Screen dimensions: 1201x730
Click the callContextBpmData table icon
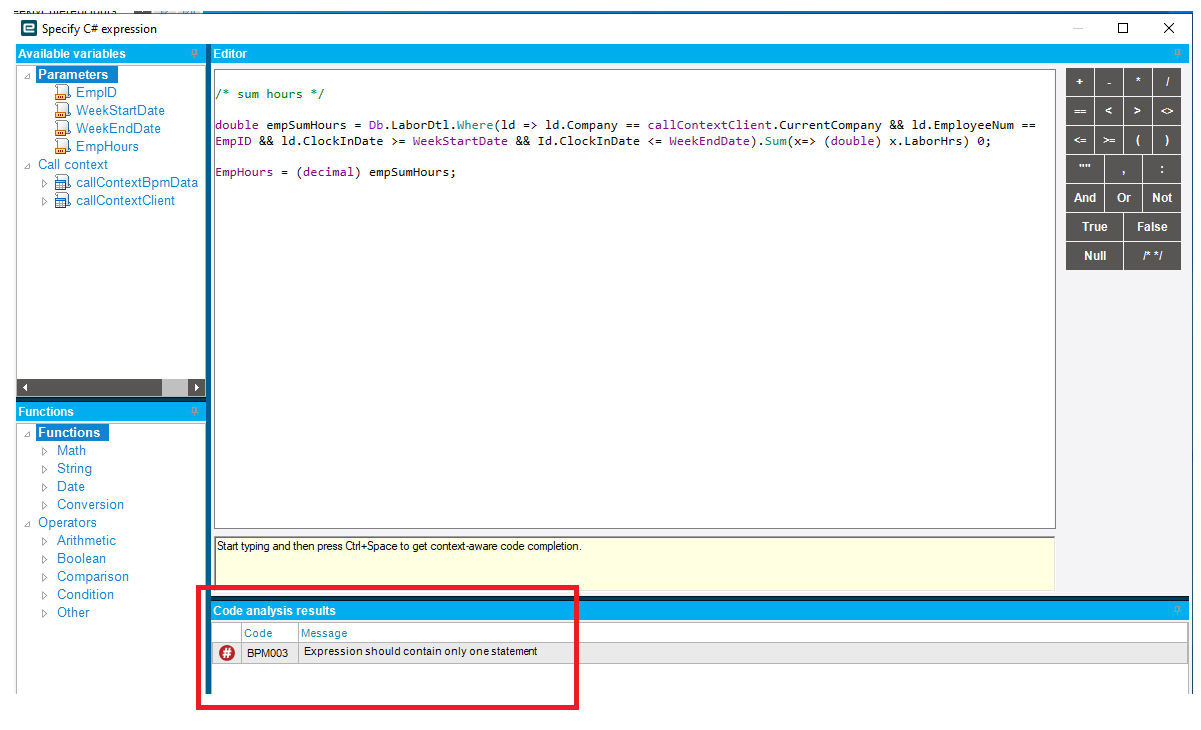(62, 182)
